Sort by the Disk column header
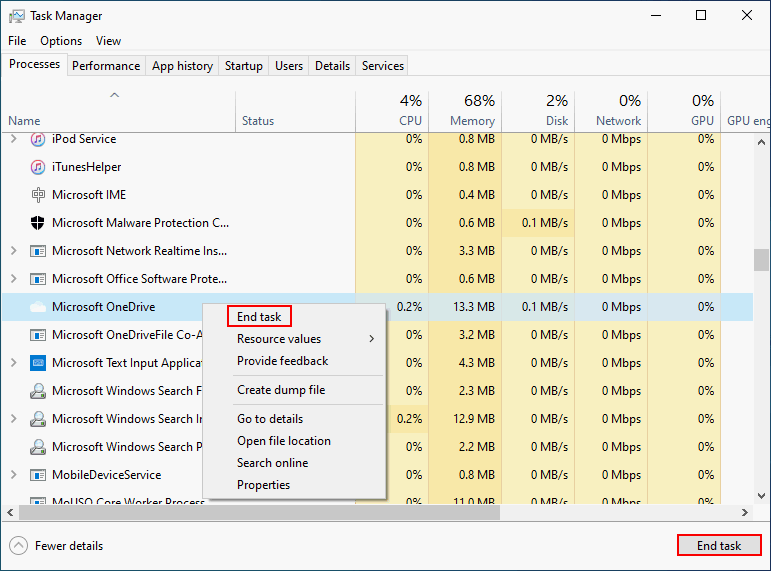The width and height of the screenshot is (771, 571). coord(538,112)
